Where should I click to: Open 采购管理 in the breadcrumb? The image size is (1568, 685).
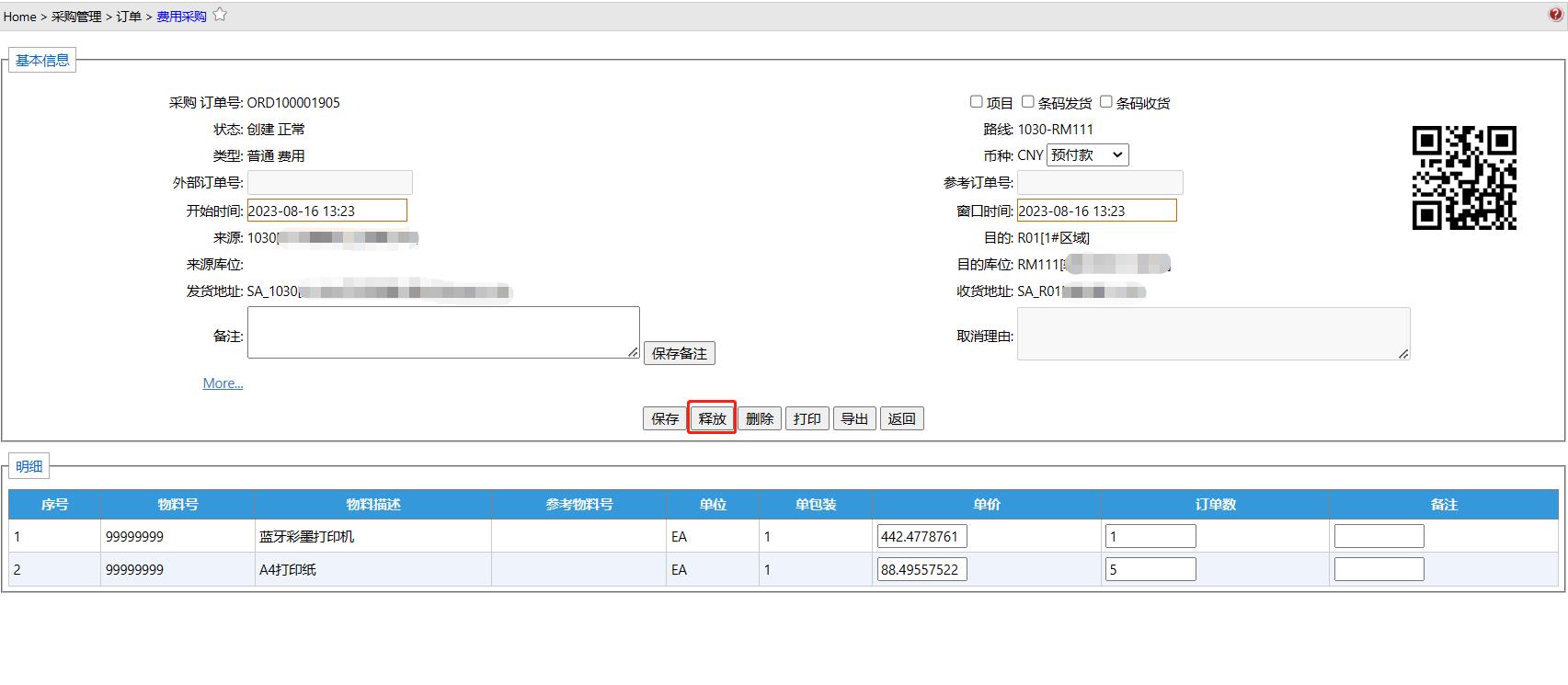click(76, 17)
